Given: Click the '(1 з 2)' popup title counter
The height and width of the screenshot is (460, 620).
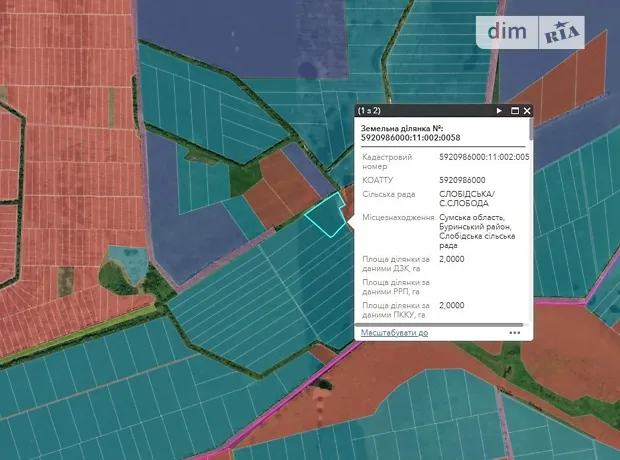Looking at the screenshot, I should pyautogui.click(x=376, y=111).
